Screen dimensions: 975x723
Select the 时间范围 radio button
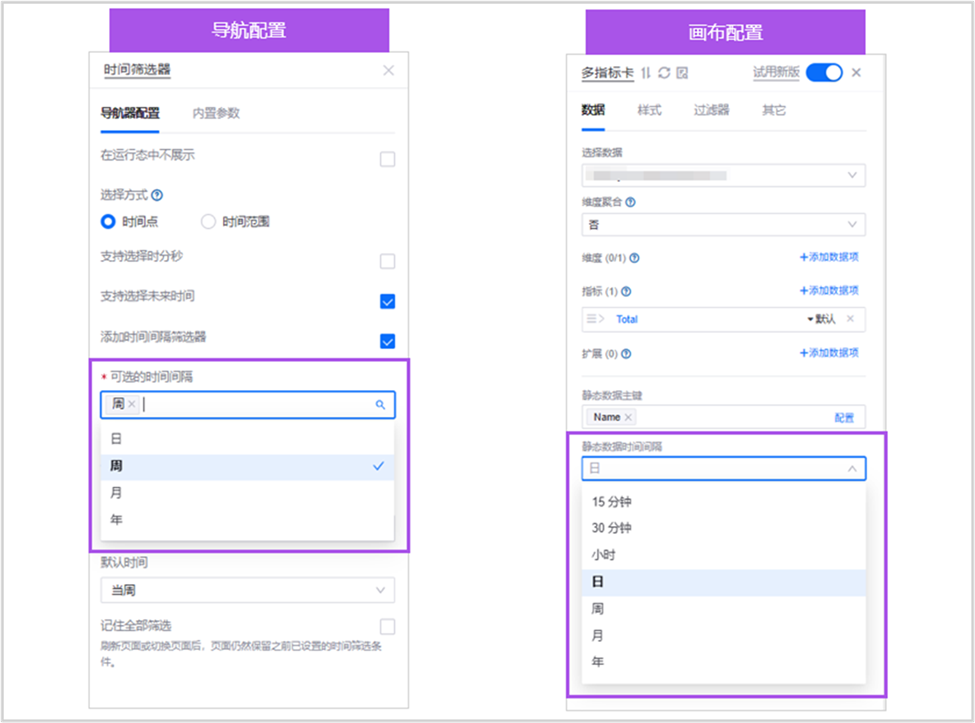[x=209, y=222]
